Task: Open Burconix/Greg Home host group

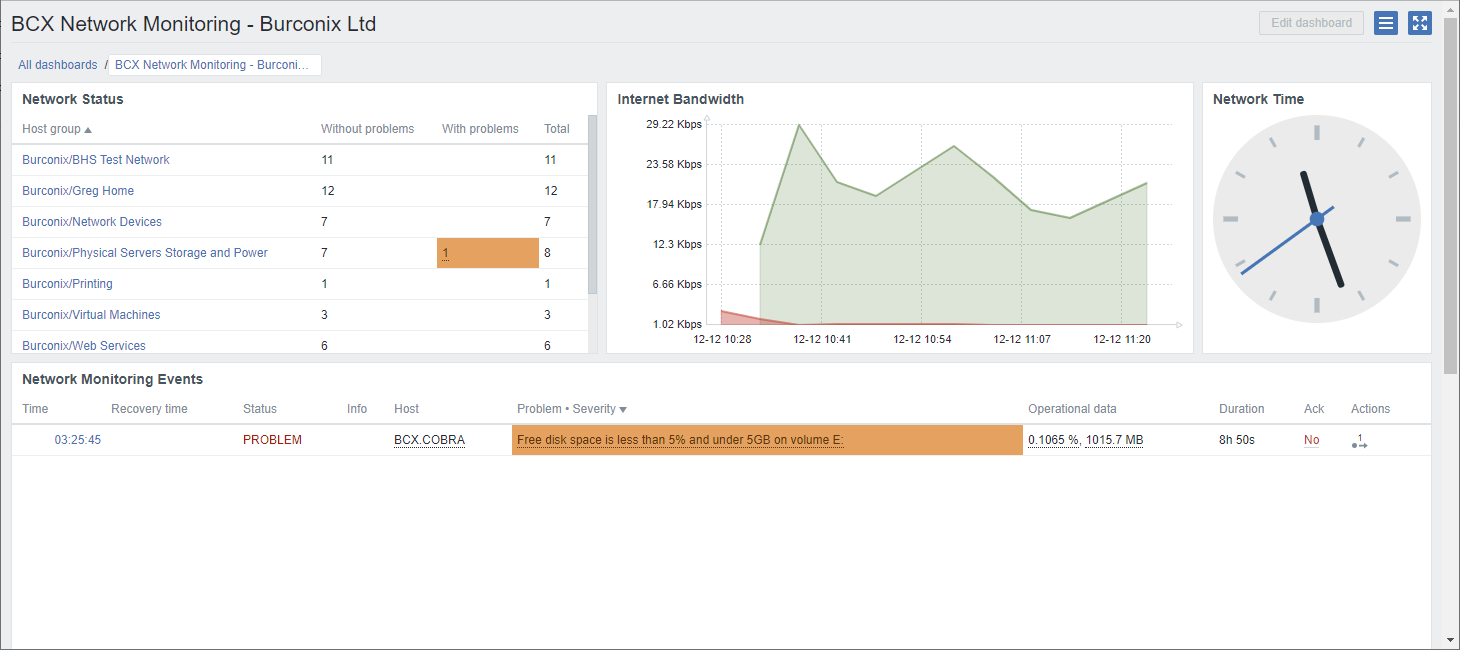Action: point(78,191)
